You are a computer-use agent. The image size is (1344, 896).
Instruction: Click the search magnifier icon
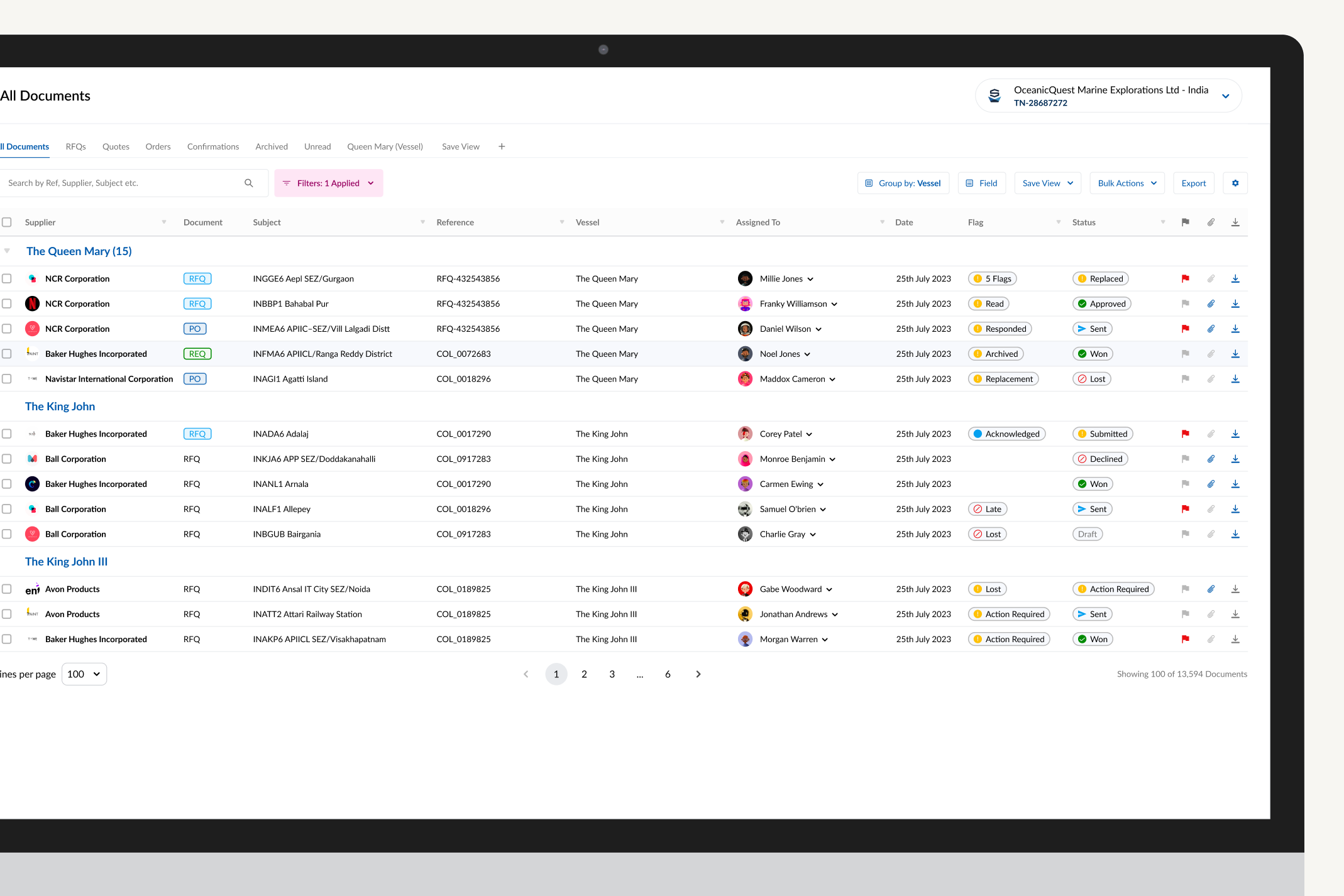[249, 183]
